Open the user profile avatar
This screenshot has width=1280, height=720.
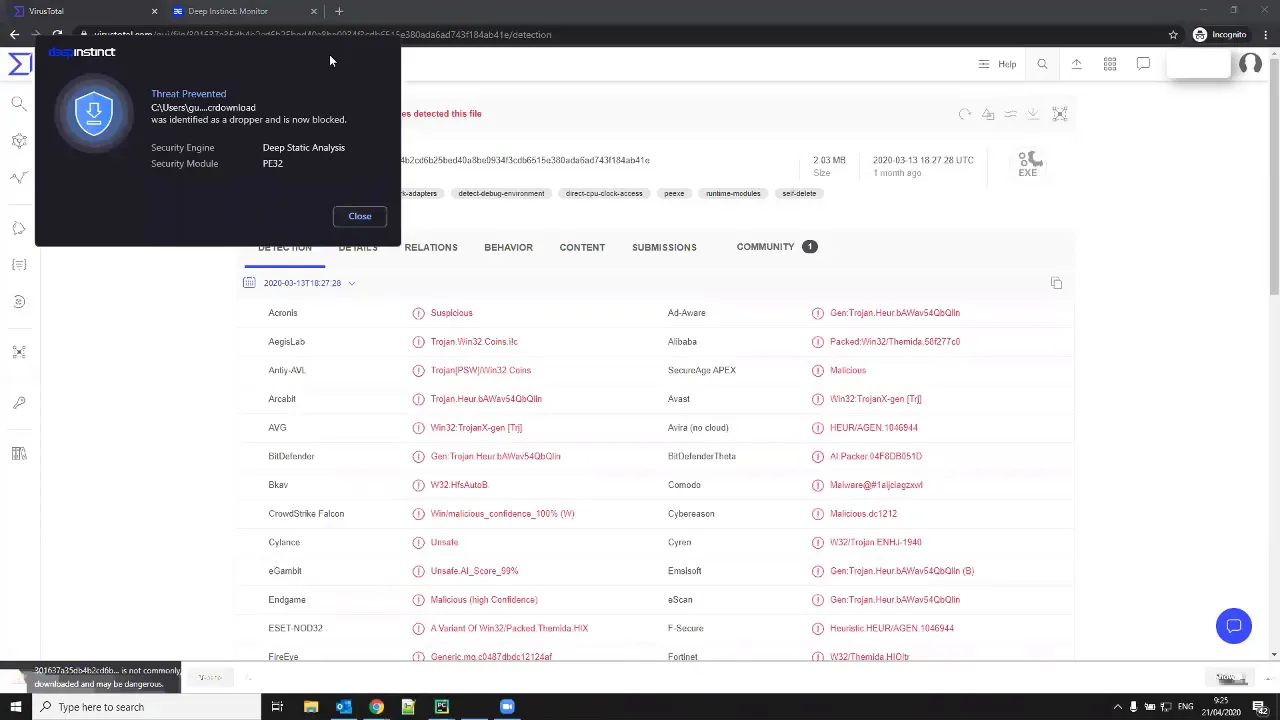1249,64
